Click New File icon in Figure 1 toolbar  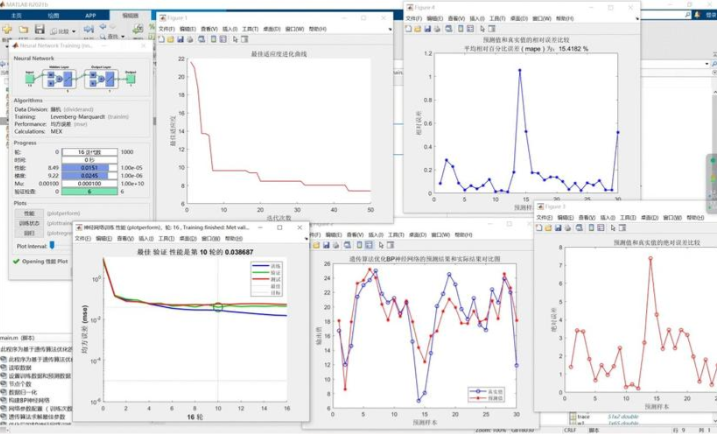pos(162,40)
